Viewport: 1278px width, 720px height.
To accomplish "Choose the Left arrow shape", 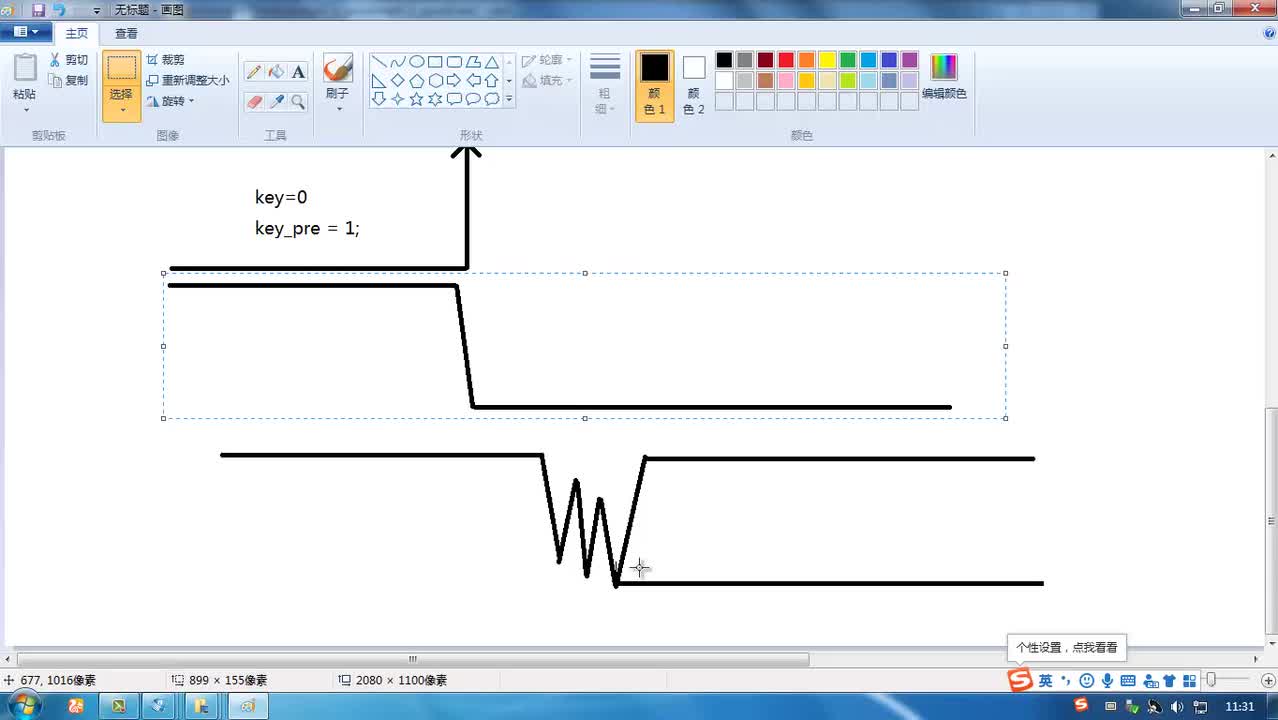I will click(x=473, y=80).
